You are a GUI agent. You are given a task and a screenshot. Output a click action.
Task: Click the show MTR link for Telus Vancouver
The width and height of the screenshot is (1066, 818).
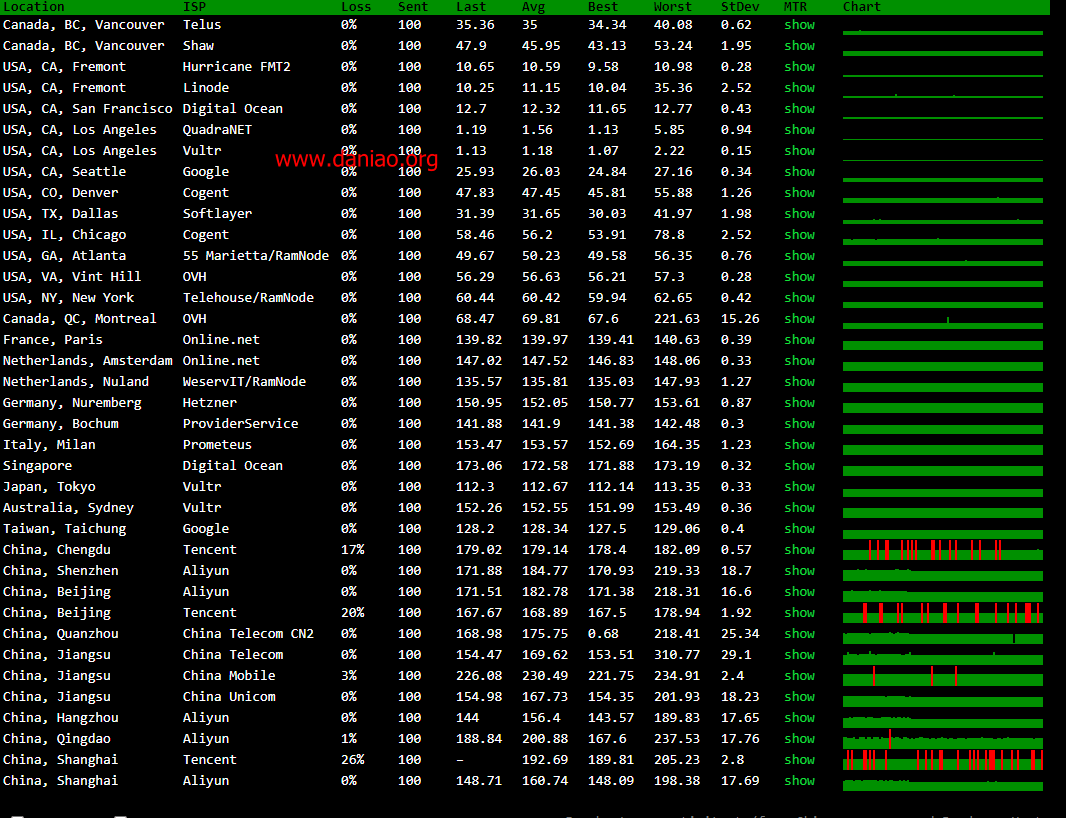(x=799, y=25)
